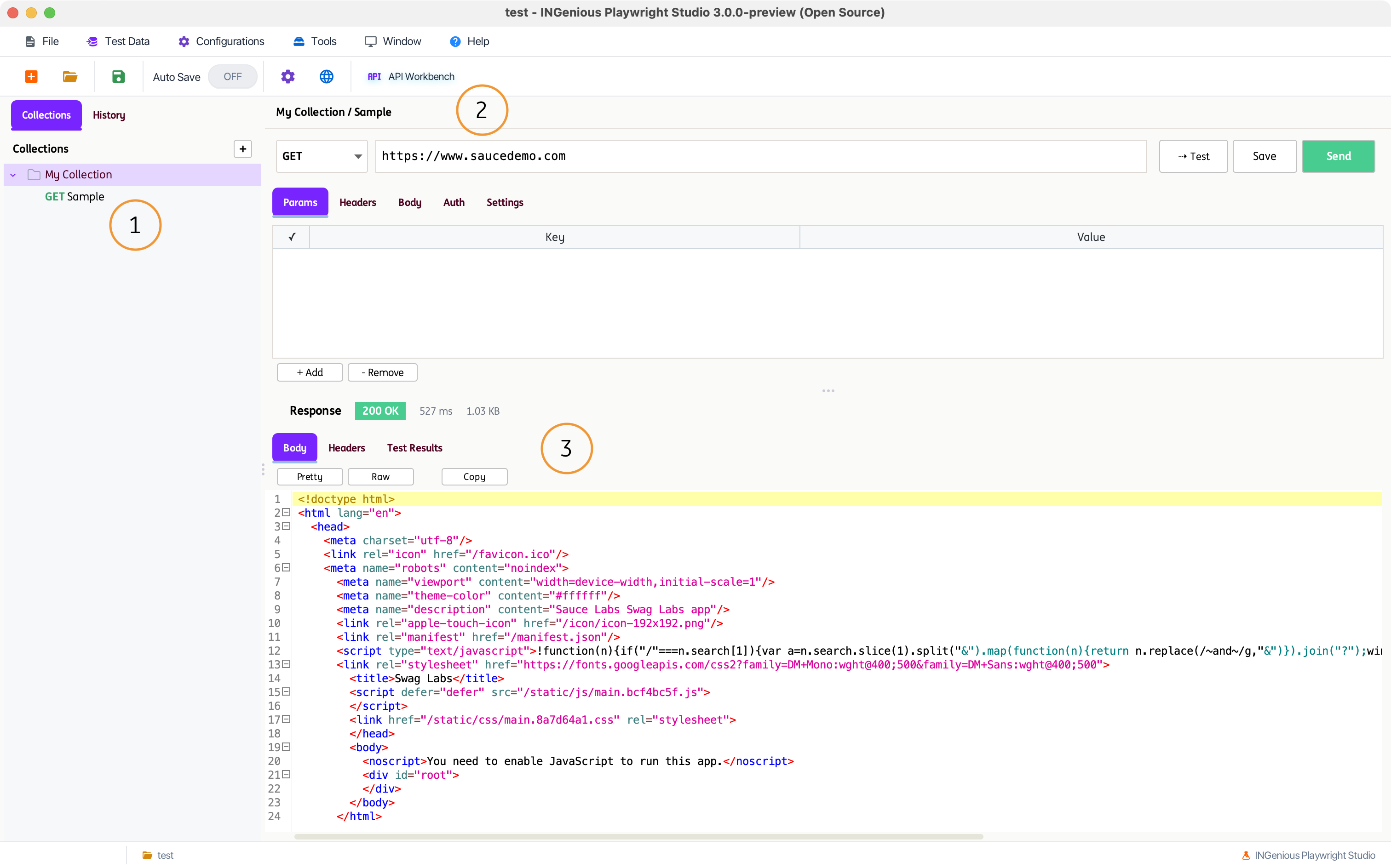
Task: Click the Test arrow button
Action: (1193, 156)
